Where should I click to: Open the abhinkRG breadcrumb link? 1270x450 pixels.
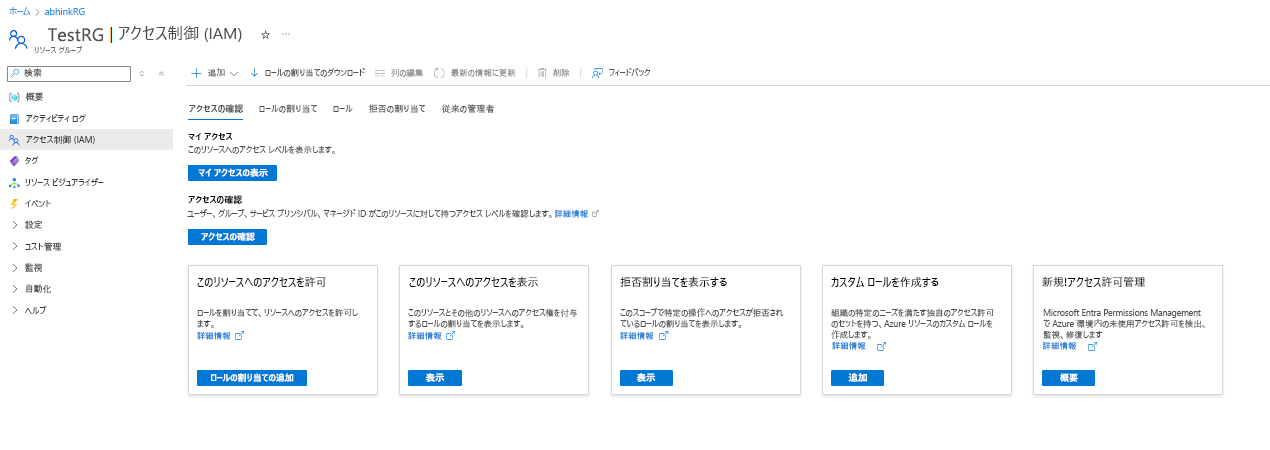point(63,10)
